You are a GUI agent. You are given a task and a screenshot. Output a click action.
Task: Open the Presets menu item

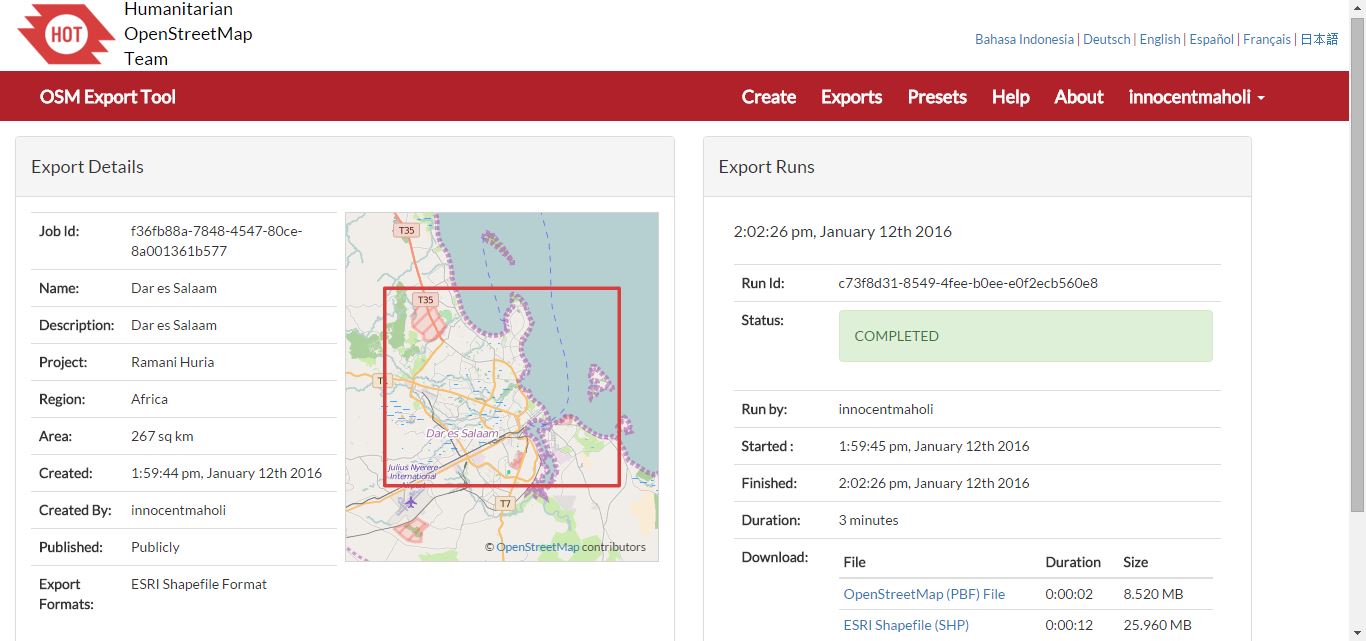[937, 97]
